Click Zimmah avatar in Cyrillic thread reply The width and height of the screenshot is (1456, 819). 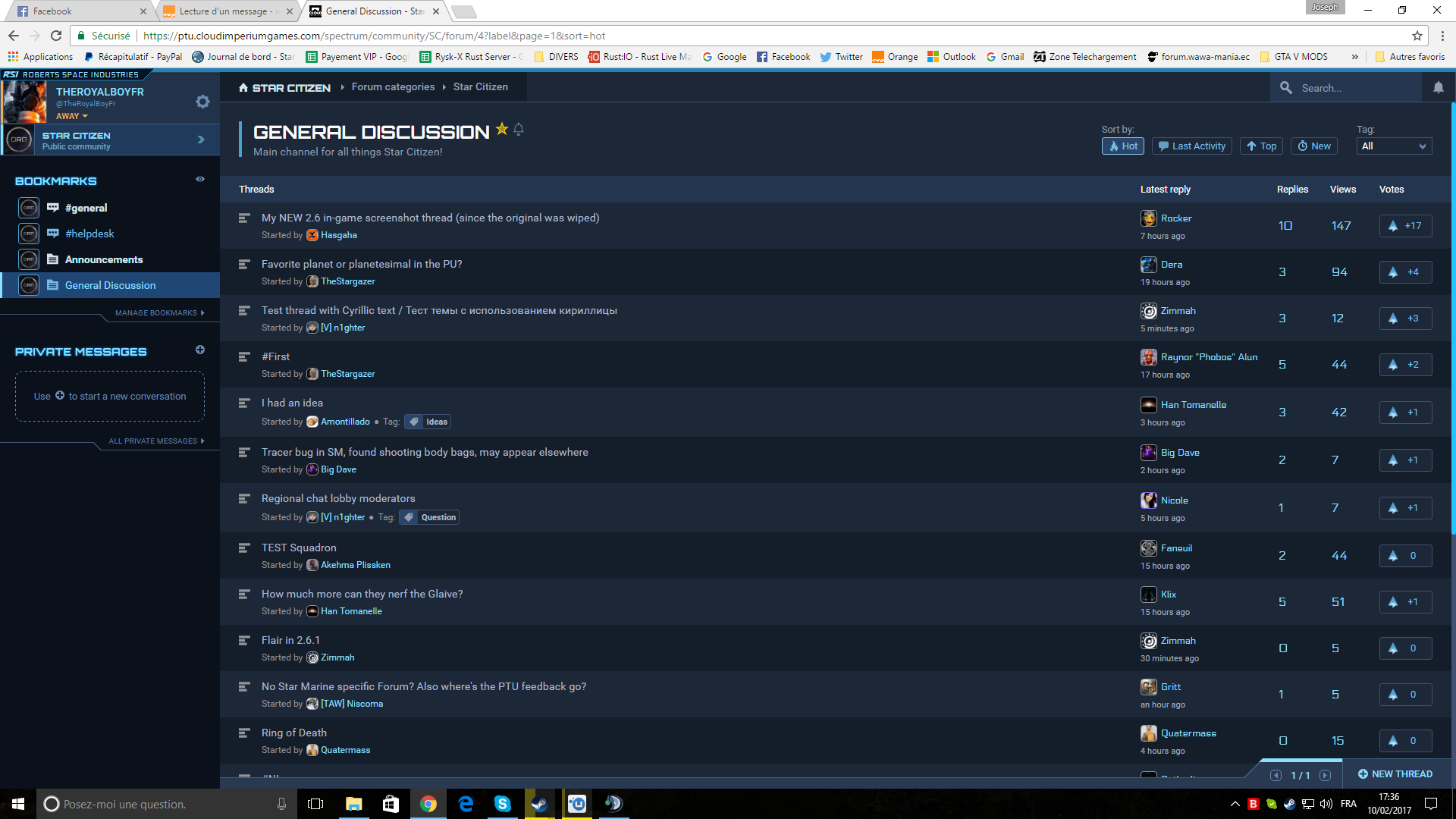pyautogui.click(x=1149, y=311)
